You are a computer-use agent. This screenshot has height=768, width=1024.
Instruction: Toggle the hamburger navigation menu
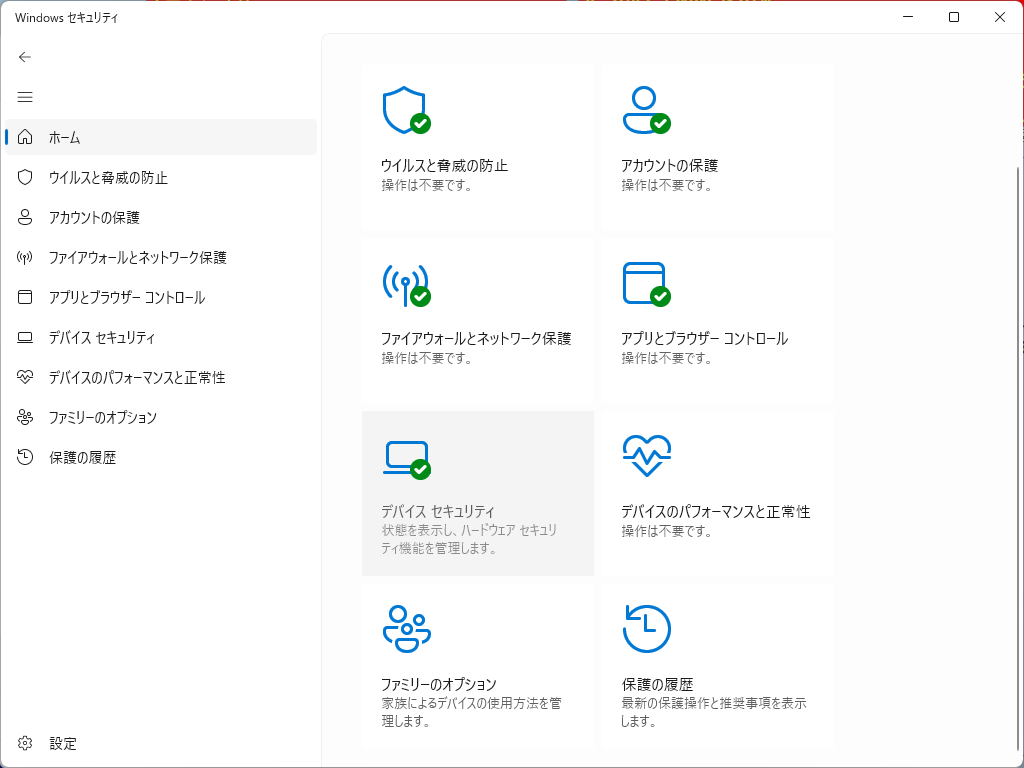[25, 97]
